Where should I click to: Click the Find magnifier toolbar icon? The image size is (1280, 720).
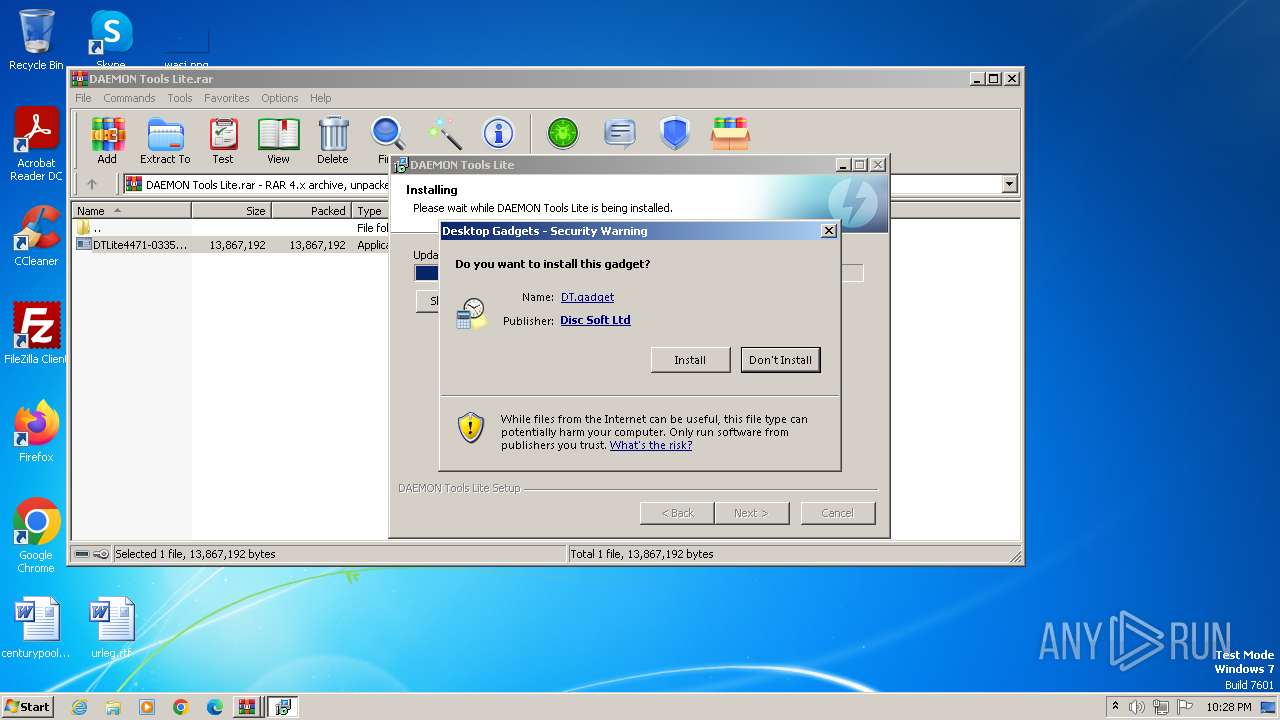(386, 140)
